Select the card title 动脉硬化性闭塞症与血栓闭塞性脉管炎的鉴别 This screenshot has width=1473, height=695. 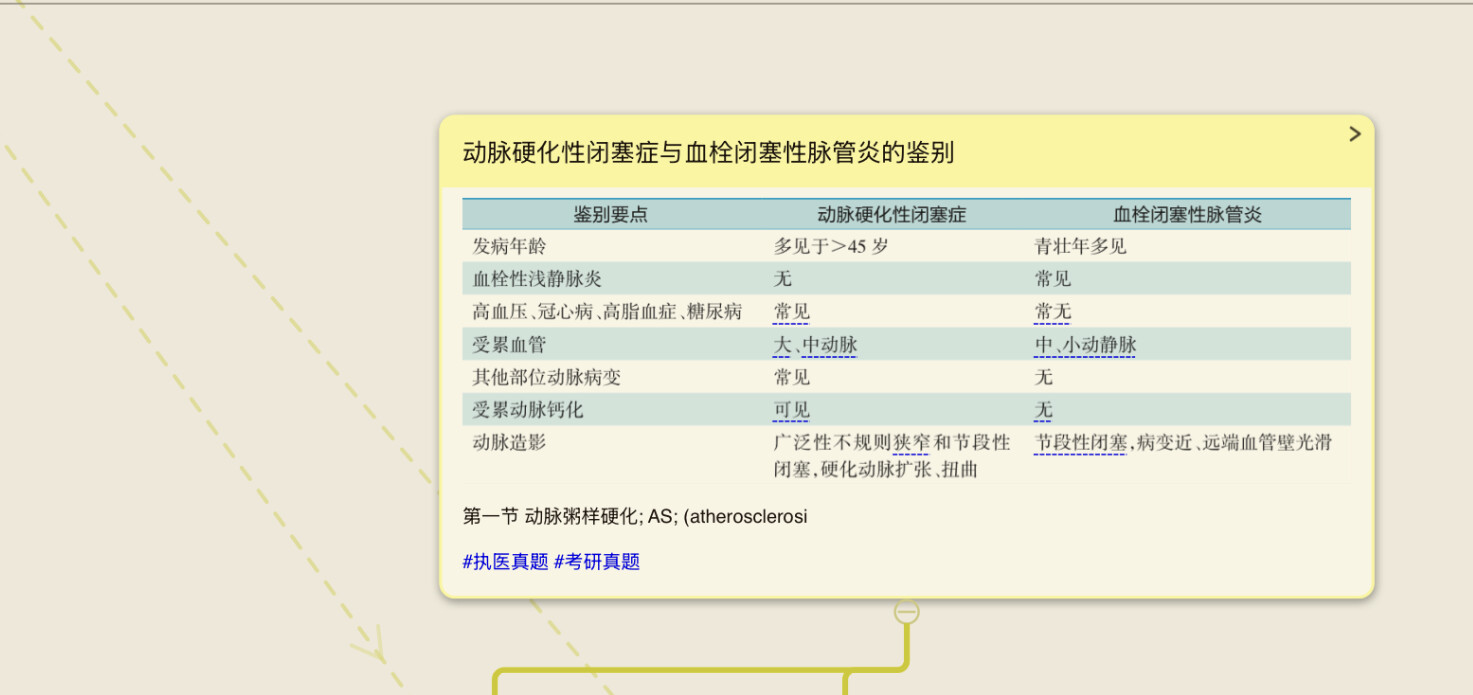[x=708, y=153]
